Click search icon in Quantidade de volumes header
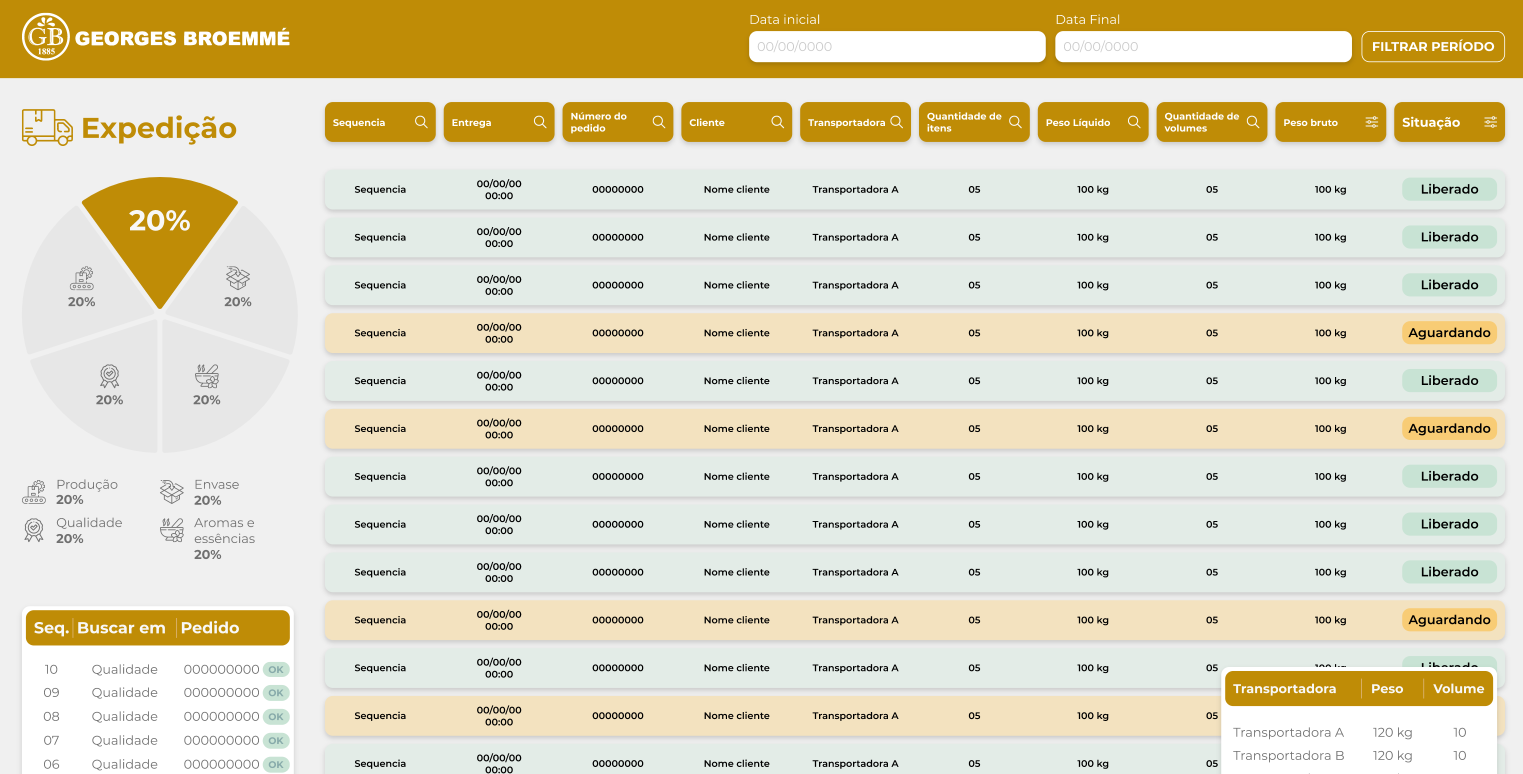The image size is (1523, 774). click(x=1253, y=122)
